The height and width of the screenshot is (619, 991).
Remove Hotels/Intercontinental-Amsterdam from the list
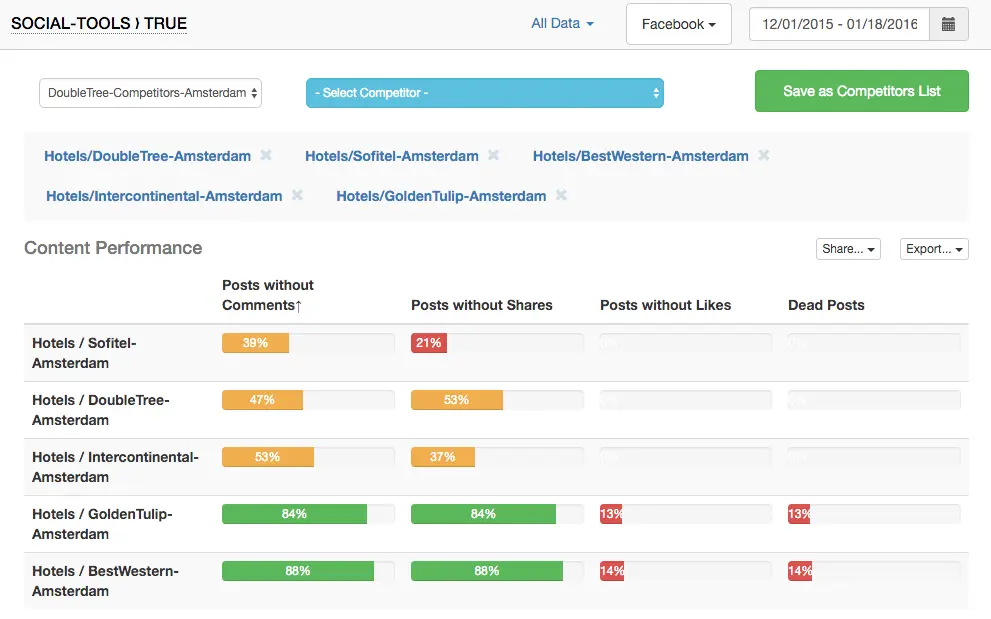pos(297,196)
